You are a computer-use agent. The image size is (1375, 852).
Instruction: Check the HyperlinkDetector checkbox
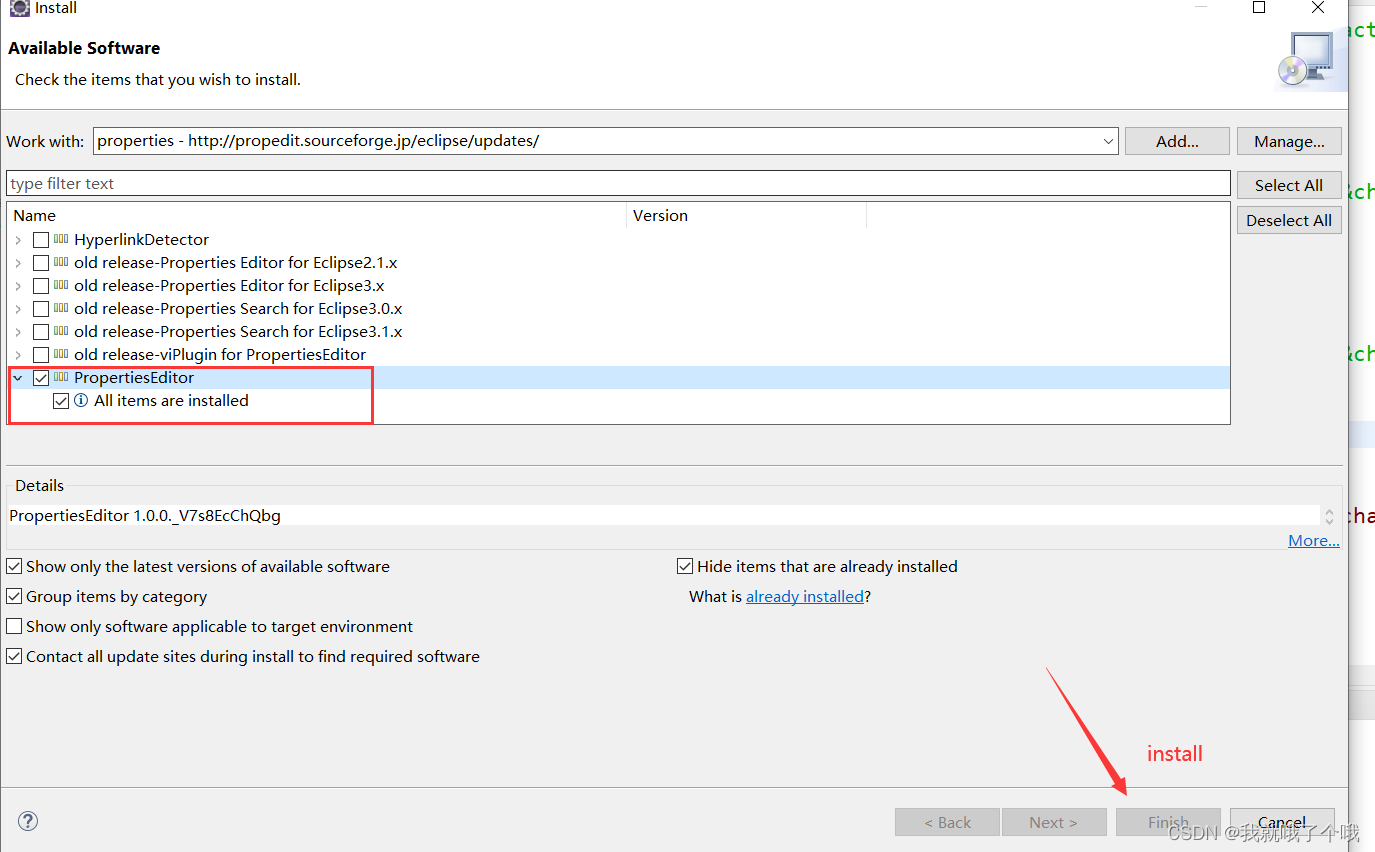pyautogui.click(x=41, y=240)
